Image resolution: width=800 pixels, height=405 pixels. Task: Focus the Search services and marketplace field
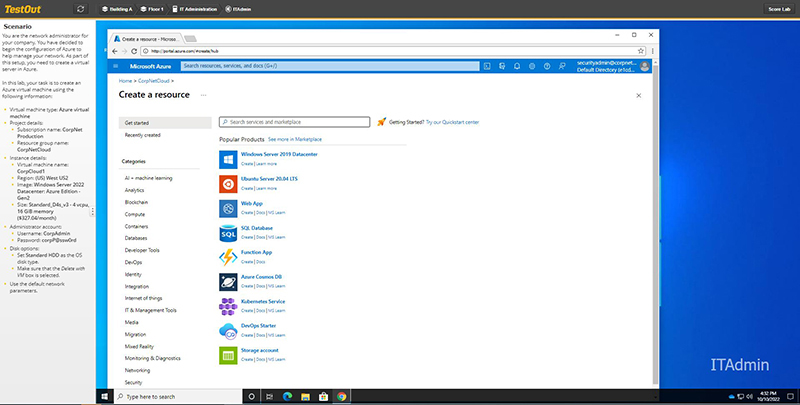(294, 122)
